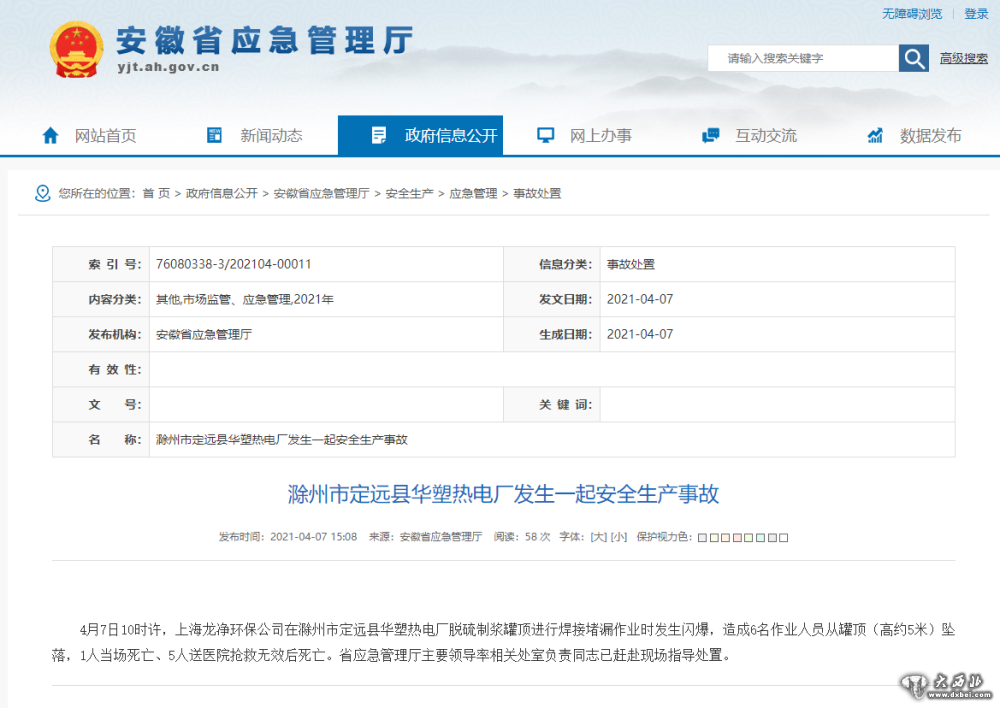1000x708 pixels.
Task: Enable 无障碍浏览 accessibility browsing
Action: click(x=912, y=14)
